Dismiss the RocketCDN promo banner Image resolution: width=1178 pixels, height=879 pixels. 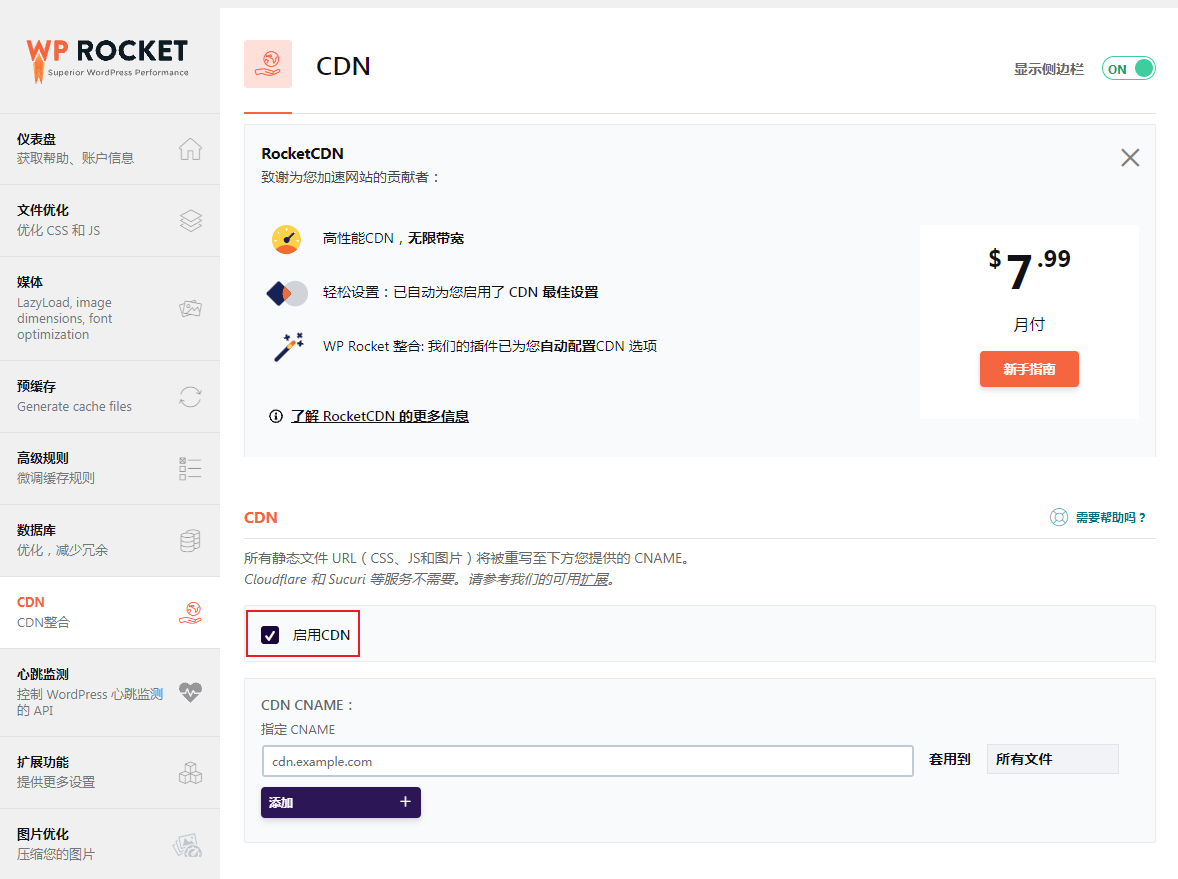coord(1129,158)
